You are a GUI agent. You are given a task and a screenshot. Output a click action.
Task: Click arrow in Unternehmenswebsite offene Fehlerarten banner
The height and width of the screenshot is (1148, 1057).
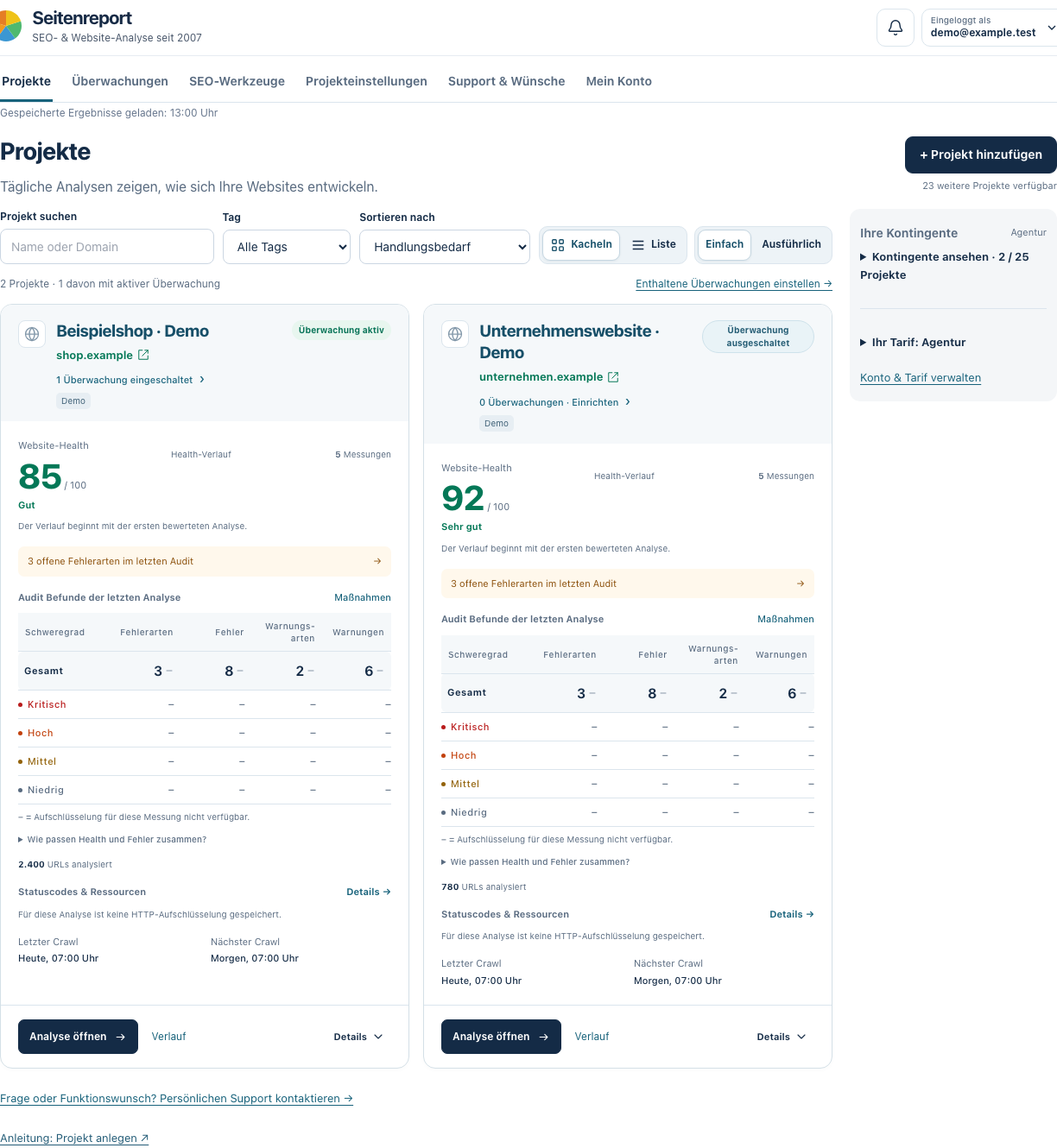801,583
